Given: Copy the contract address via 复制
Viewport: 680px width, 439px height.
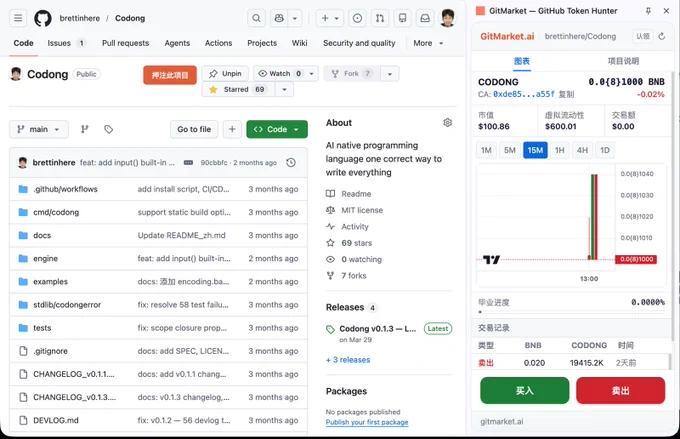Looking at the screenshot, I should tap(566, 94).
